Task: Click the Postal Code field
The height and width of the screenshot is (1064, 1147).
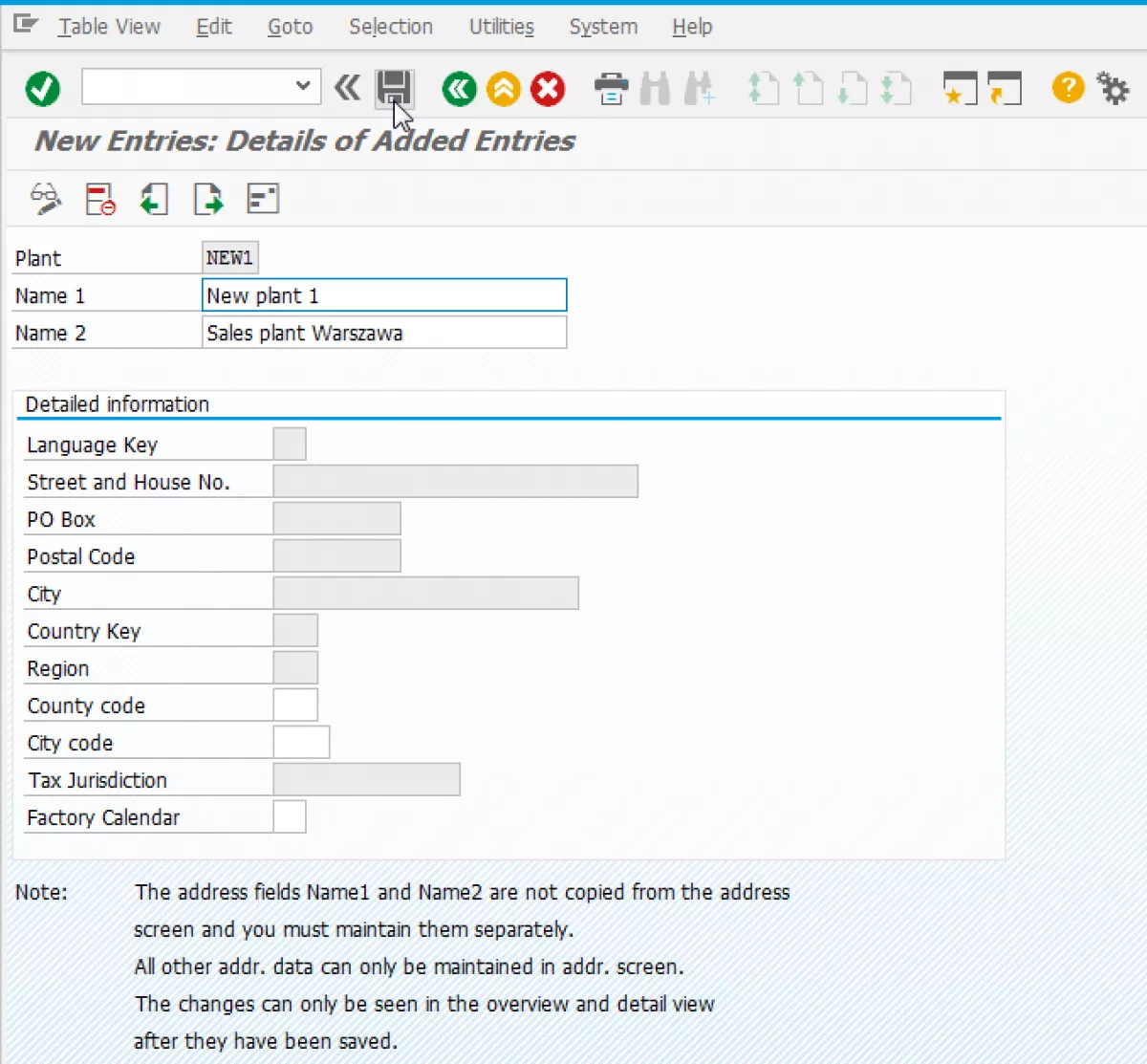Action: [336, 556]
